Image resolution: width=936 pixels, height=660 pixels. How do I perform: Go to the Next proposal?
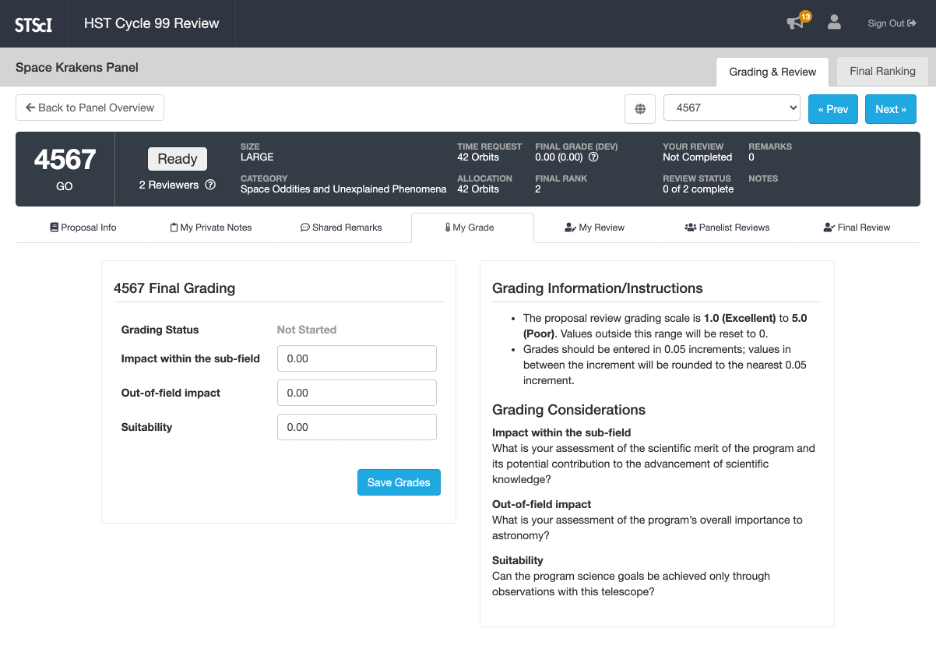[890, 109]
